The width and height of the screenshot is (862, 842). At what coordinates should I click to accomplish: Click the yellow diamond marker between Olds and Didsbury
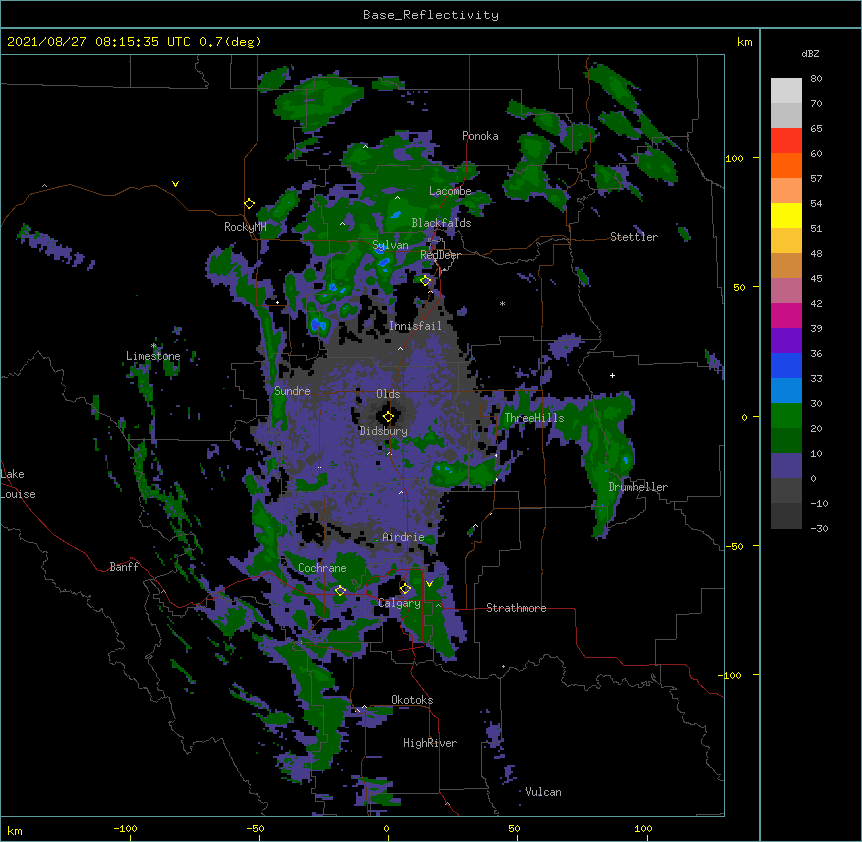(388, 416)
